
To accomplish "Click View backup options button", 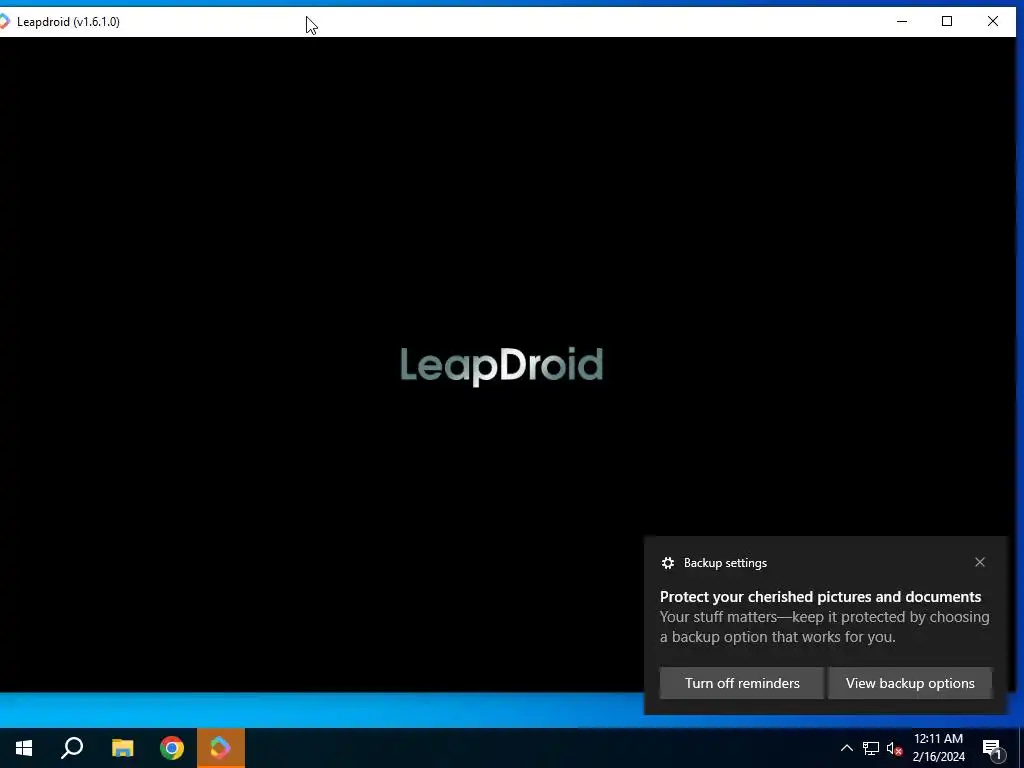I will click(910, 683).
